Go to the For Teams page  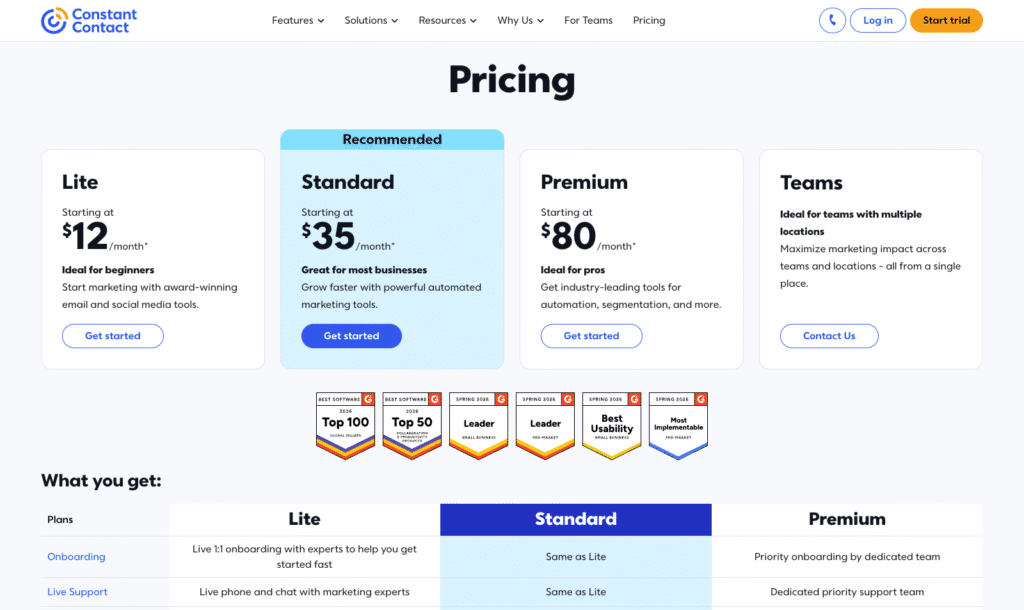click(x=588, y=20)
